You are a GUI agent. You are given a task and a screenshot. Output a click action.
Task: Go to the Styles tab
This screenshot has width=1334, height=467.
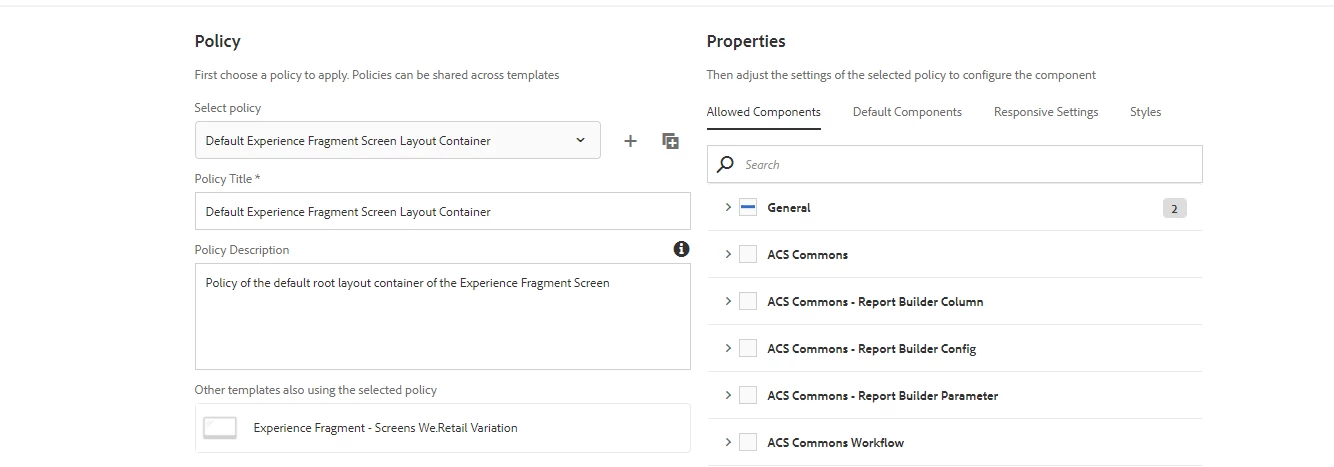point(1145,112)
